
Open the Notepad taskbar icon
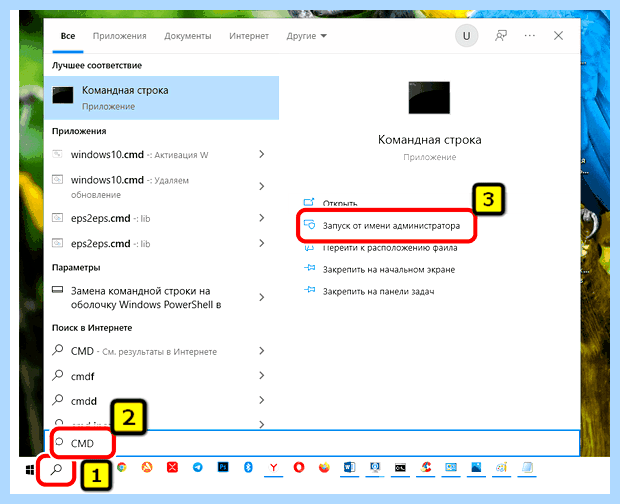tap(527, 468)
